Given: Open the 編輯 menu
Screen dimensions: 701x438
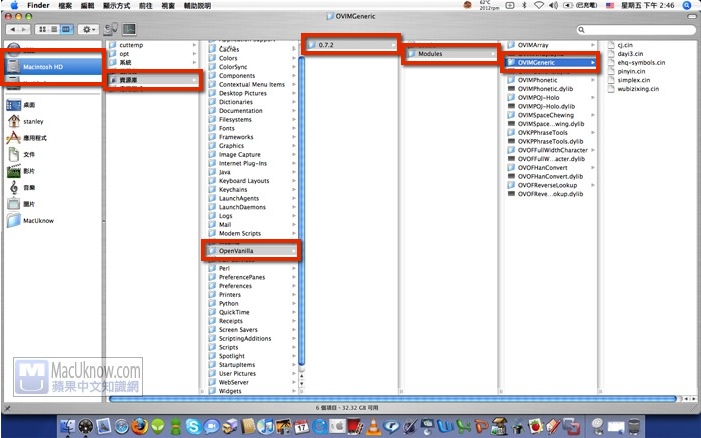Looking at the screenshot, I should (87, 6).
